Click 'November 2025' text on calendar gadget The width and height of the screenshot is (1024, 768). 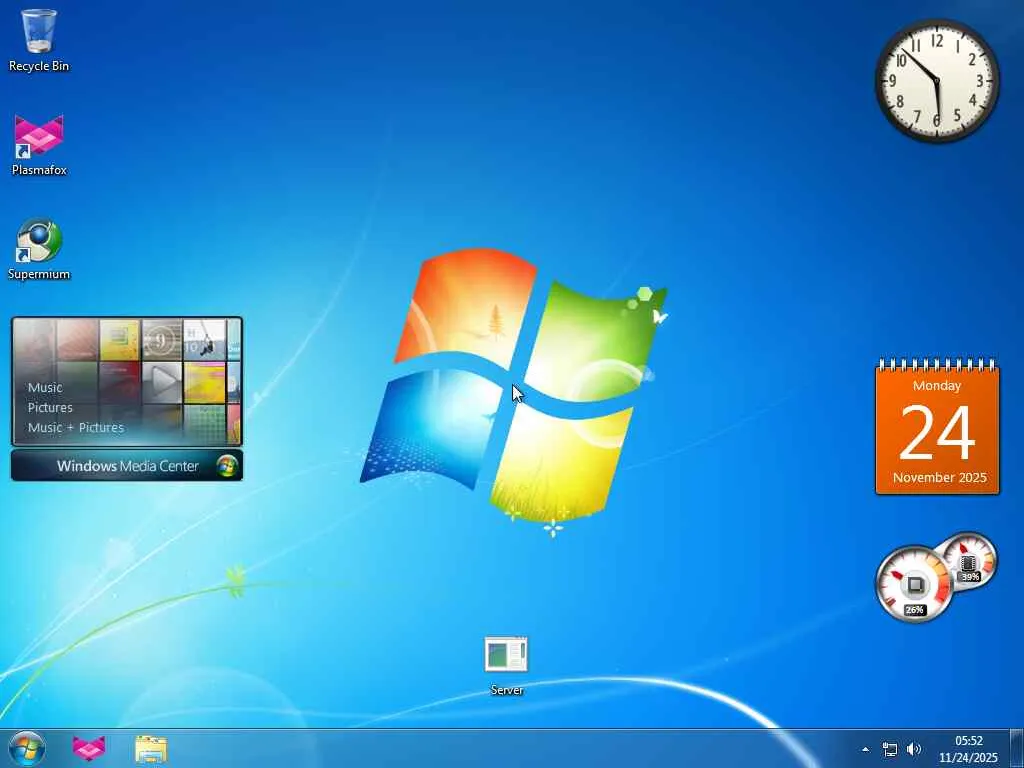coord(939,477)
